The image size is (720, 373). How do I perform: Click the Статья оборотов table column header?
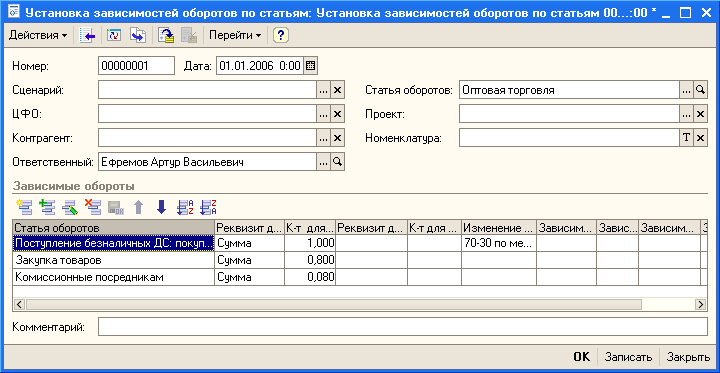113,227
